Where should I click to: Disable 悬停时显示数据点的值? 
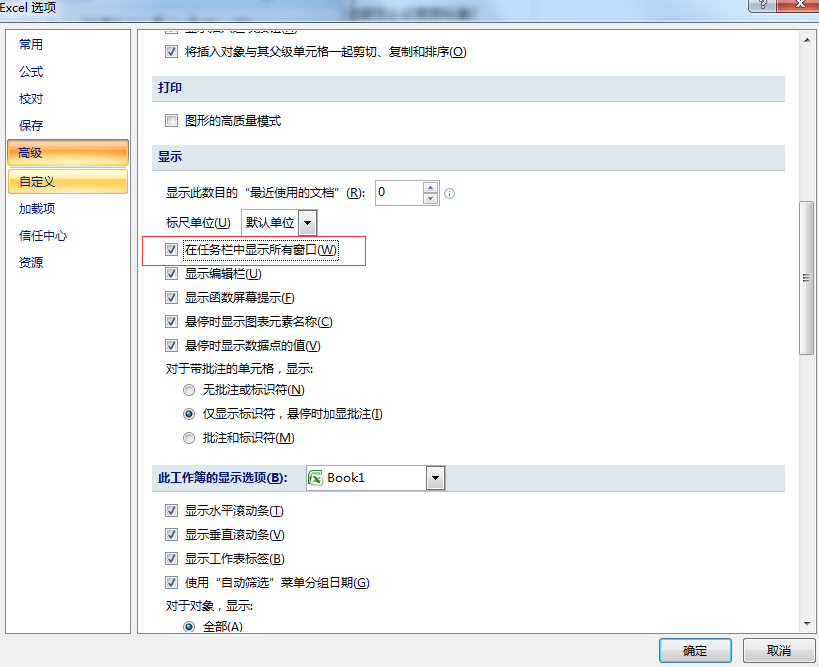[172, 346]
